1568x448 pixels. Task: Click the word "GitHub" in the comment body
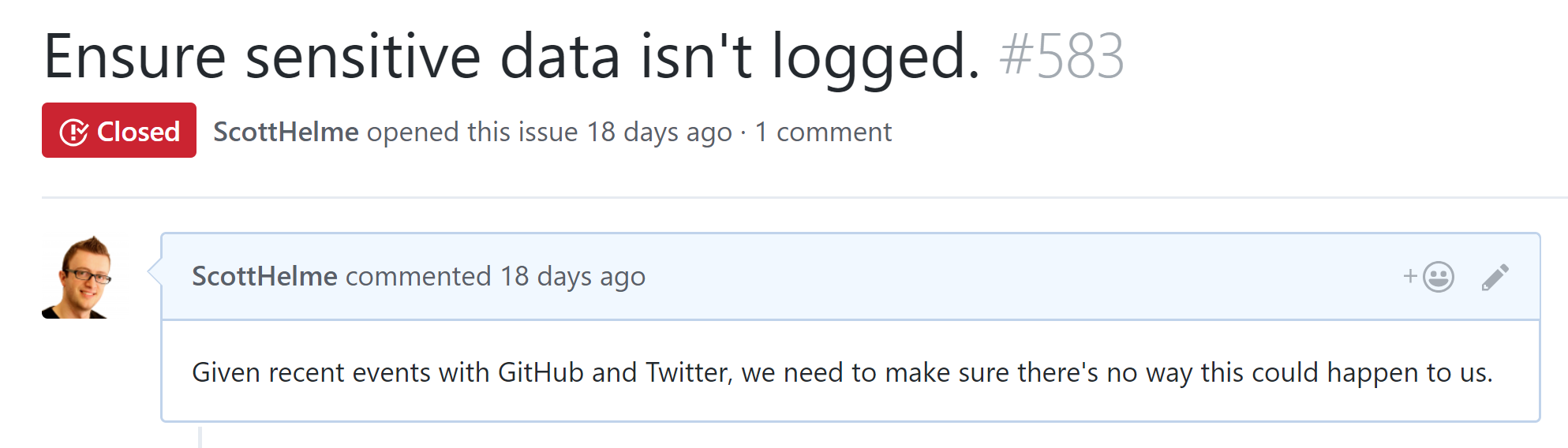(x=541, y=372)
